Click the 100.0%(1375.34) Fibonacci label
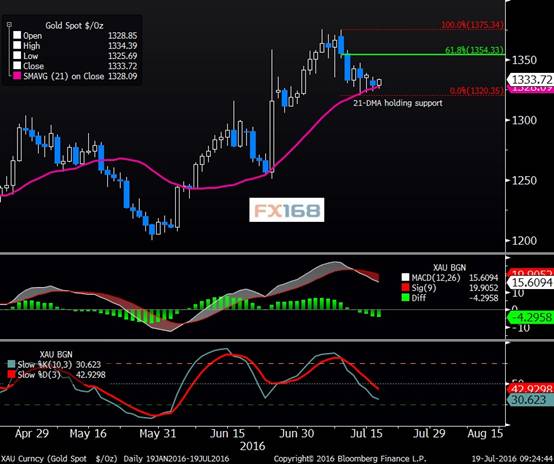Screen dimensions: 554x464 472,25
